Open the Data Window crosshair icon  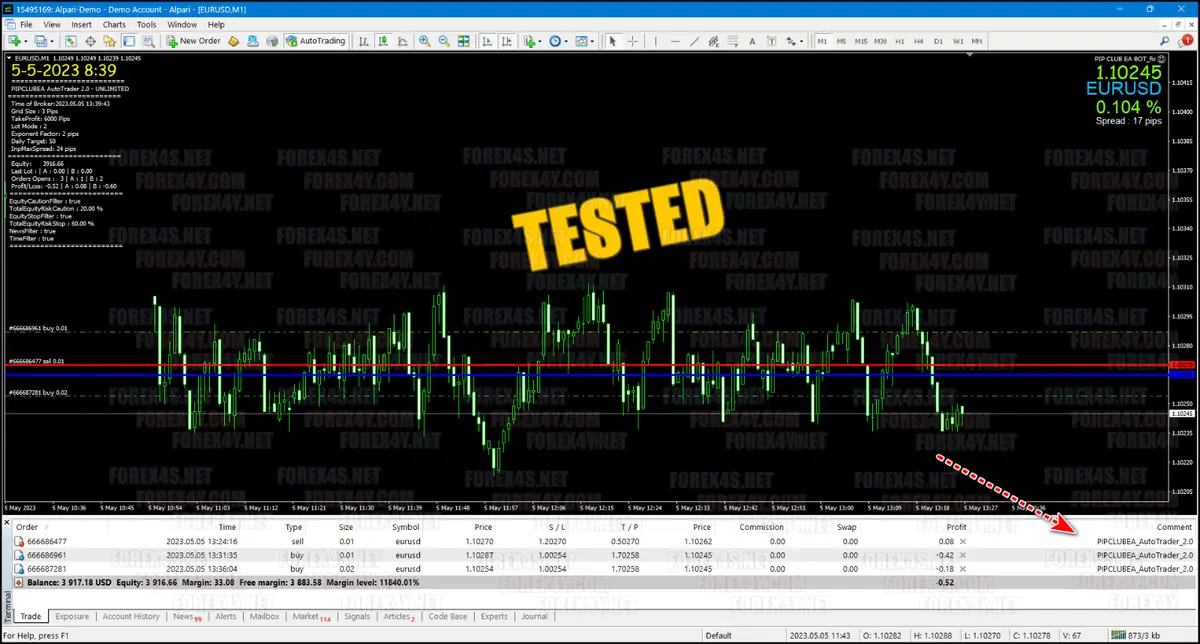coord(91,41)
